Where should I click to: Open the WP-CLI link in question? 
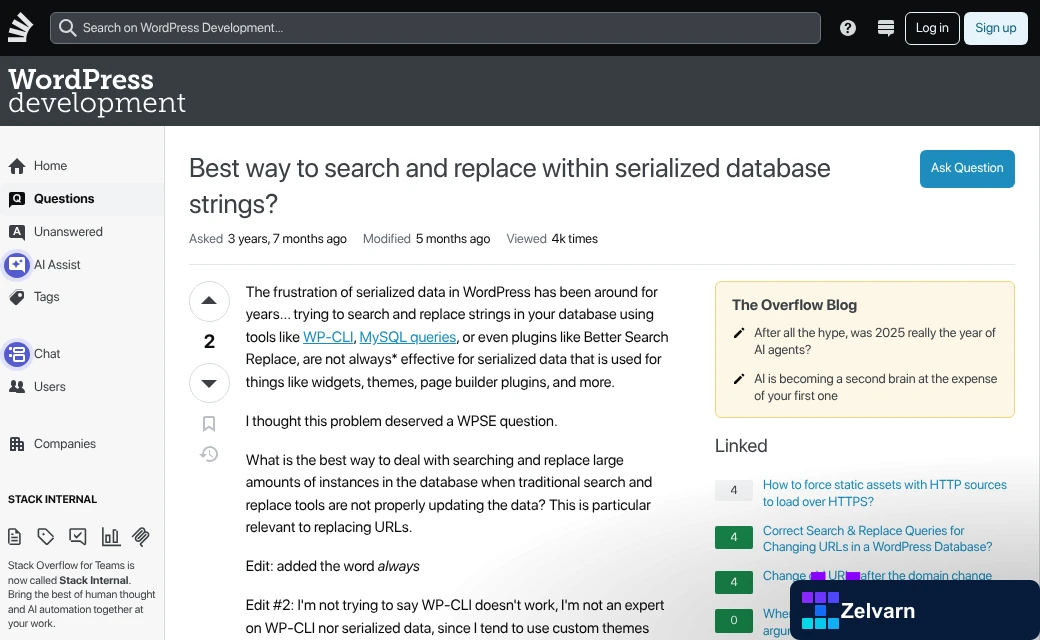[328, 337]
